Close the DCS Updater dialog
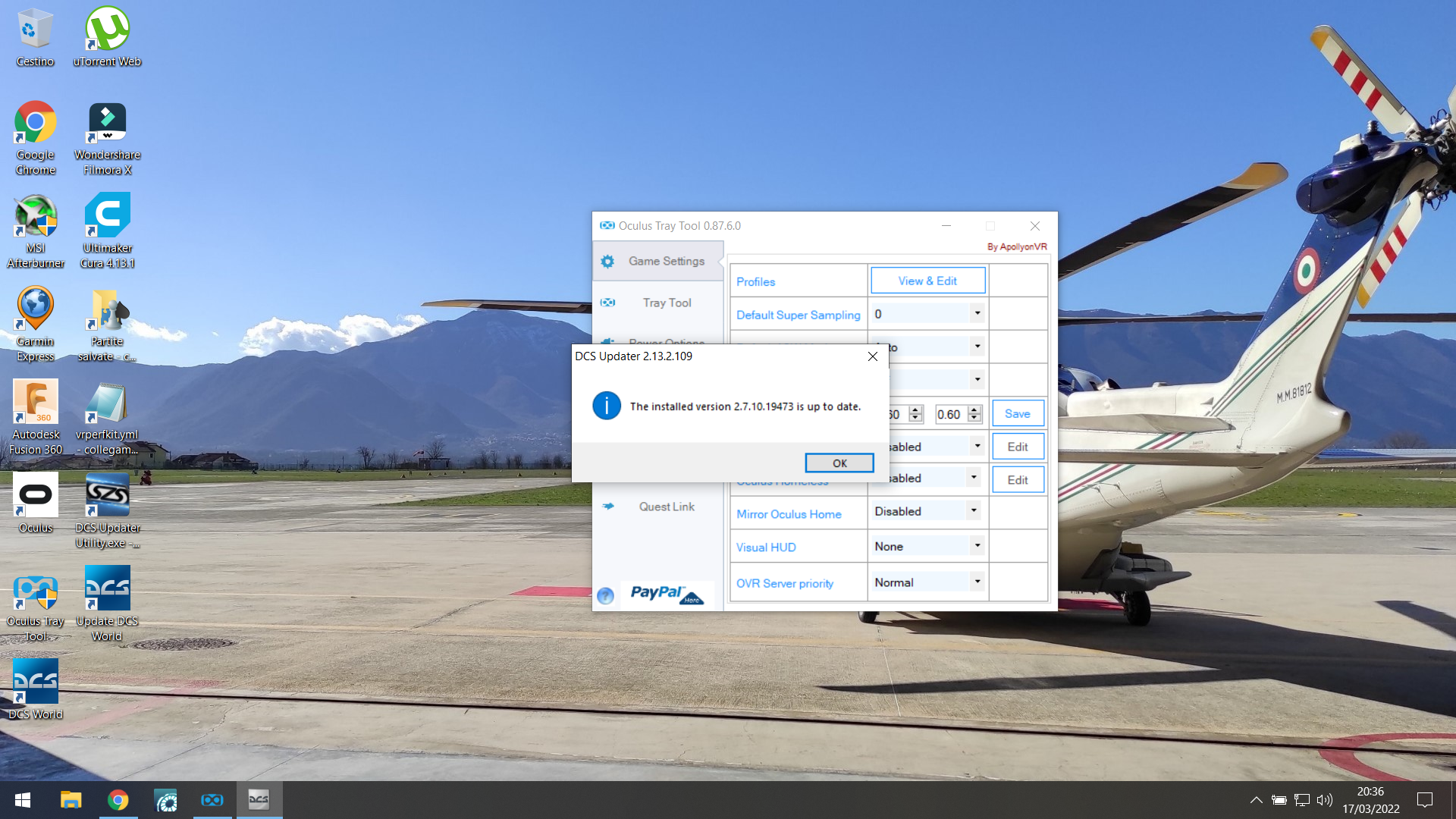 point(873,356)
